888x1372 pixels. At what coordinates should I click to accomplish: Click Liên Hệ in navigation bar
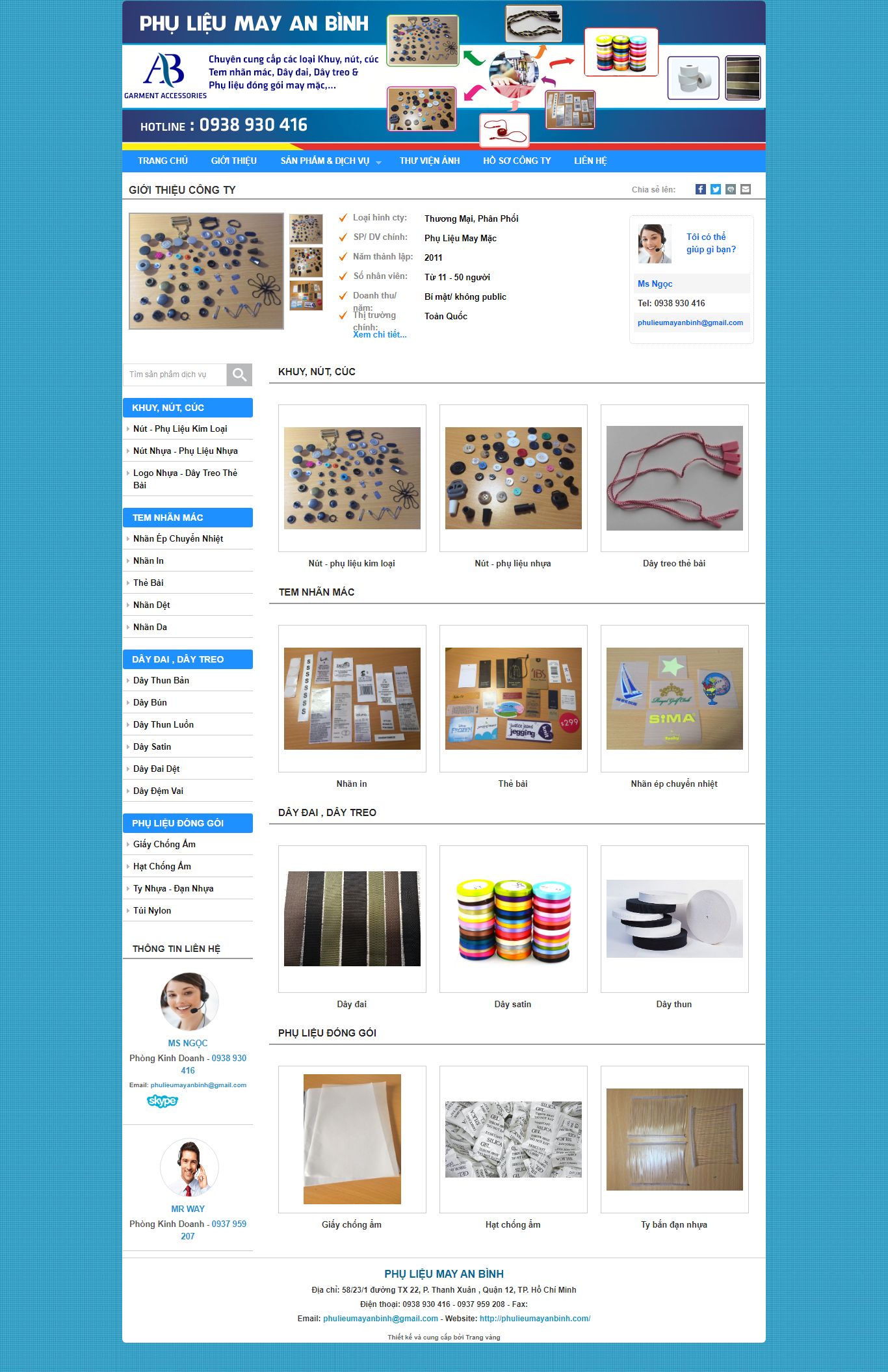point(590,161)
